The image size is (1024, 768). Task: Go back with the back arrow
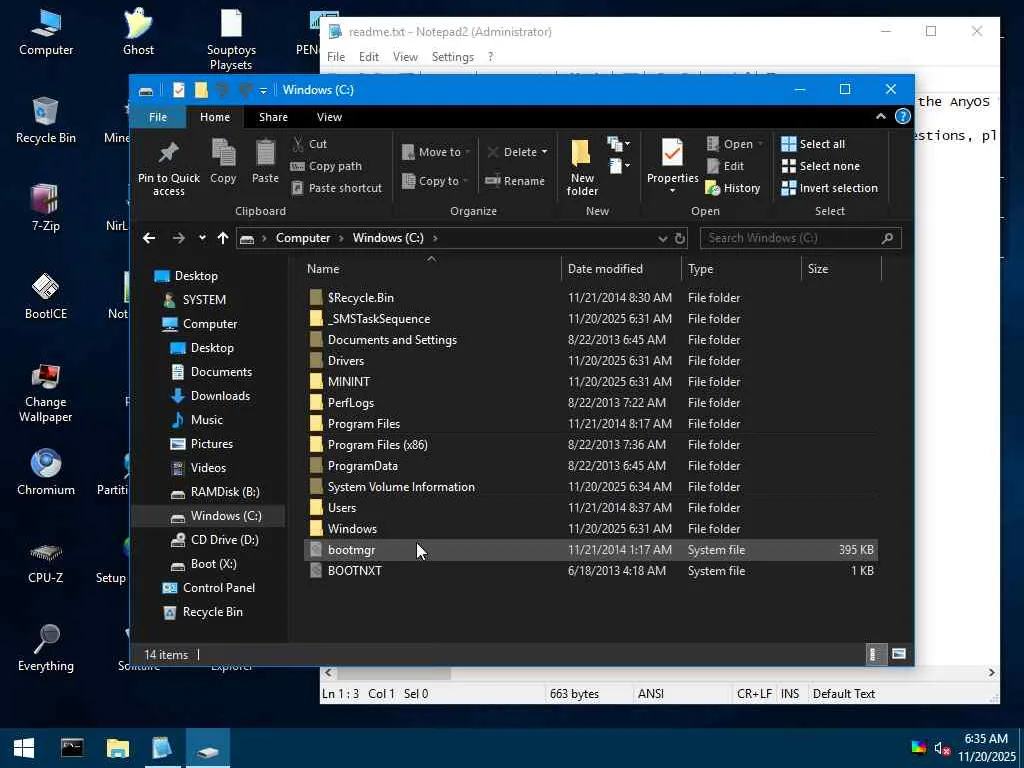pos(149,238)
